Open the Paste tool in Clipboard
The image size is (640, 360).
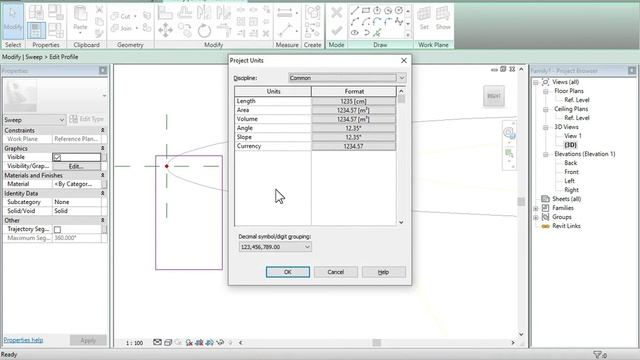pos(80,20)
